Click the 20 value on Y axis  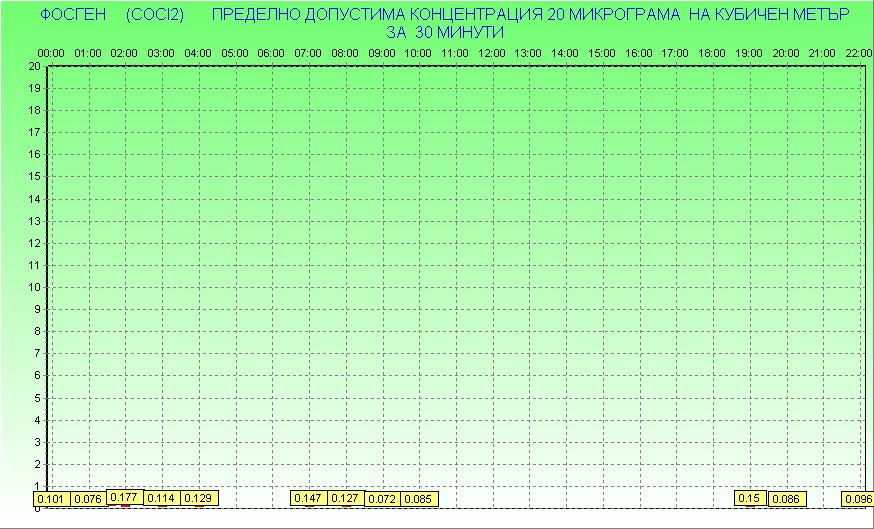(35, 66)
